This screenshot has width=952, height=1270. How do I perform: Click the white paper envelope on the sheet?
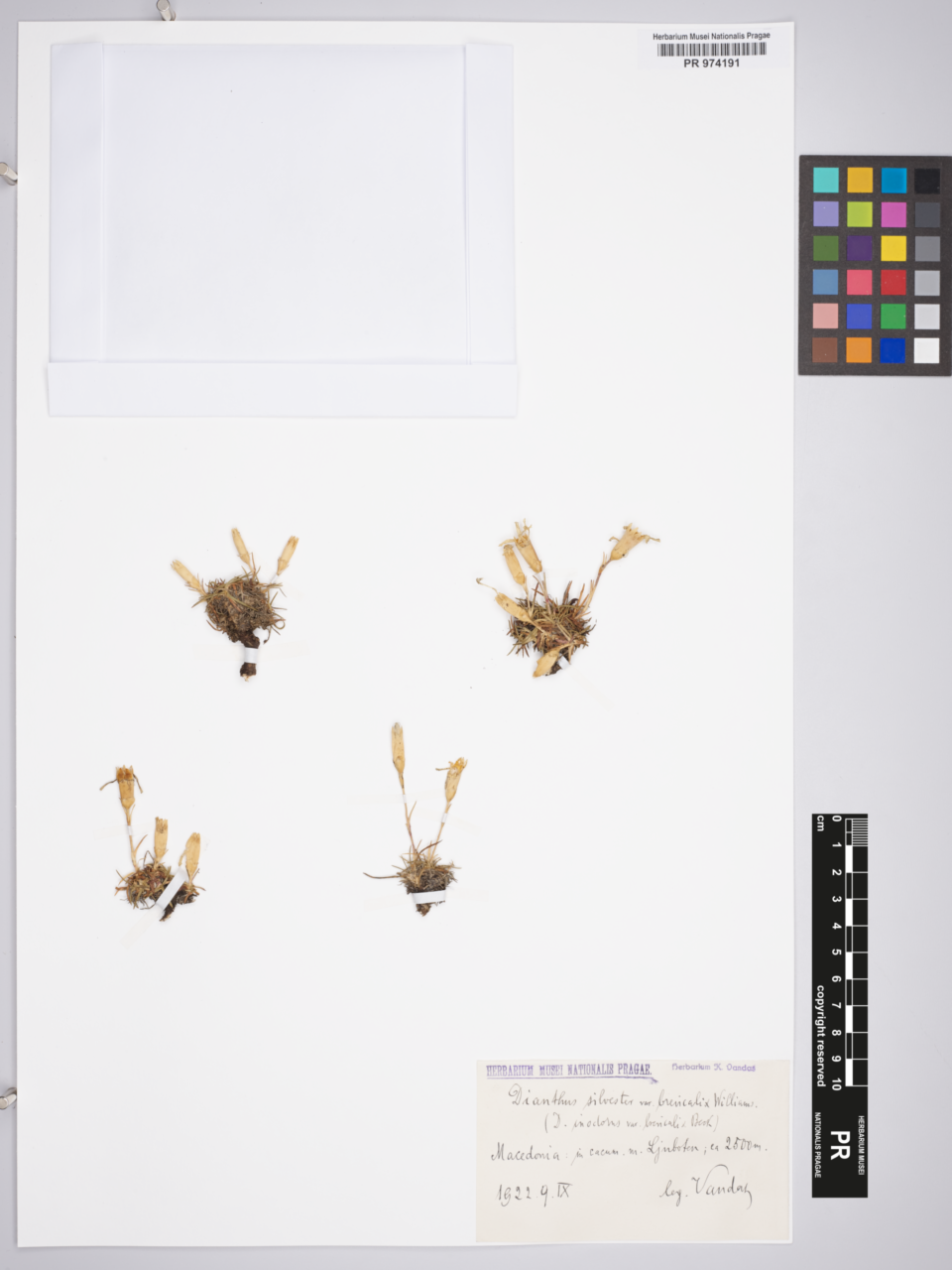(283, 228)
